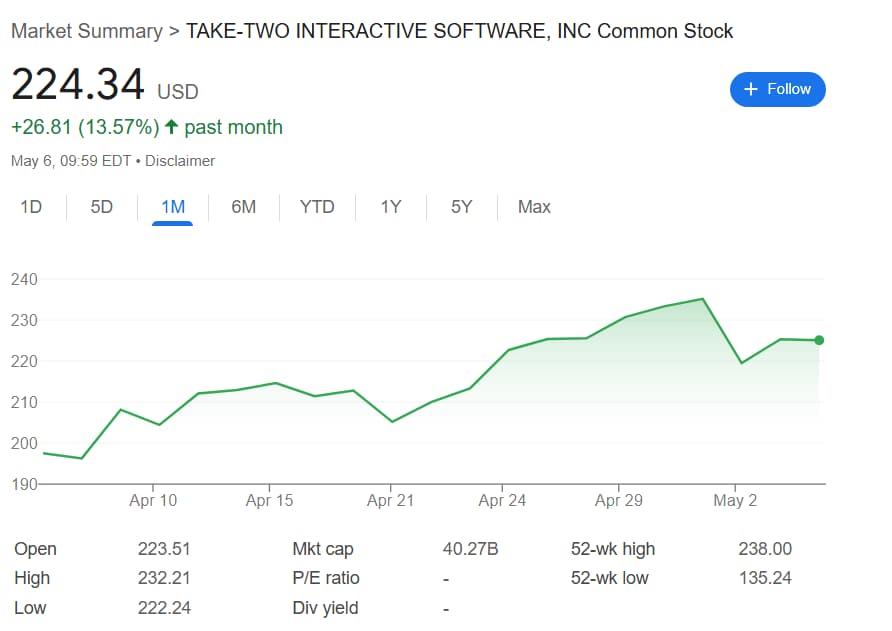Click the Apr 29 axis label

click(x=618, y=501)
